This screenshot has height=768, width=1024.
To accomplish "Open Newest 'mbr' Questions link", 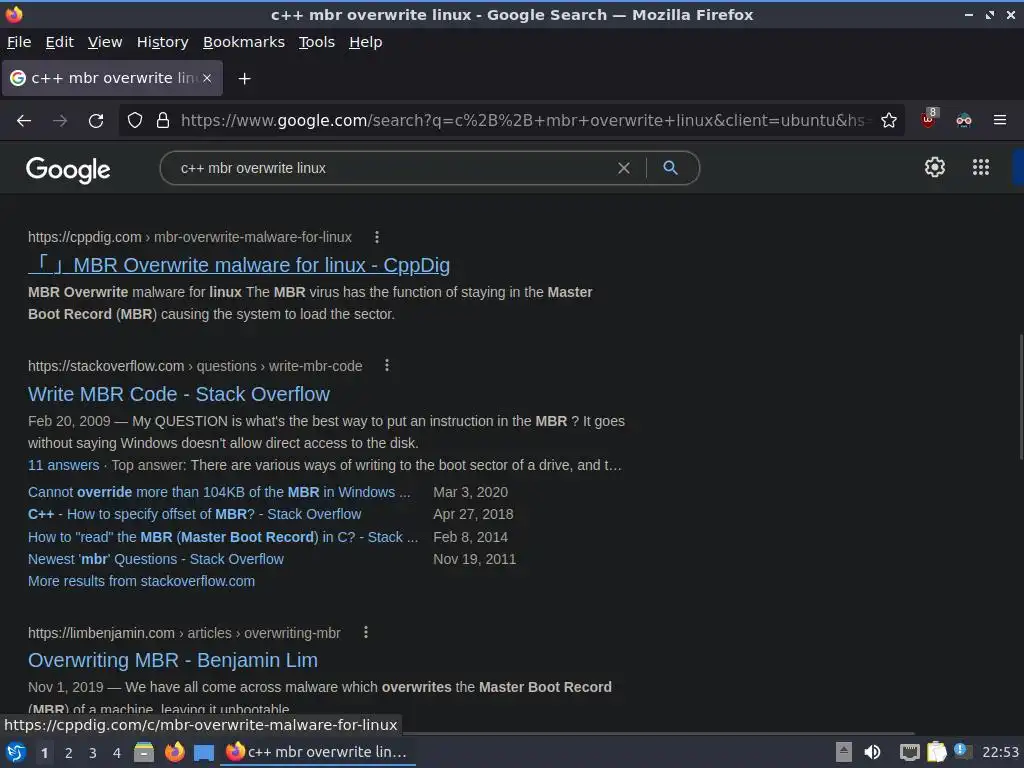I will 156,560.
